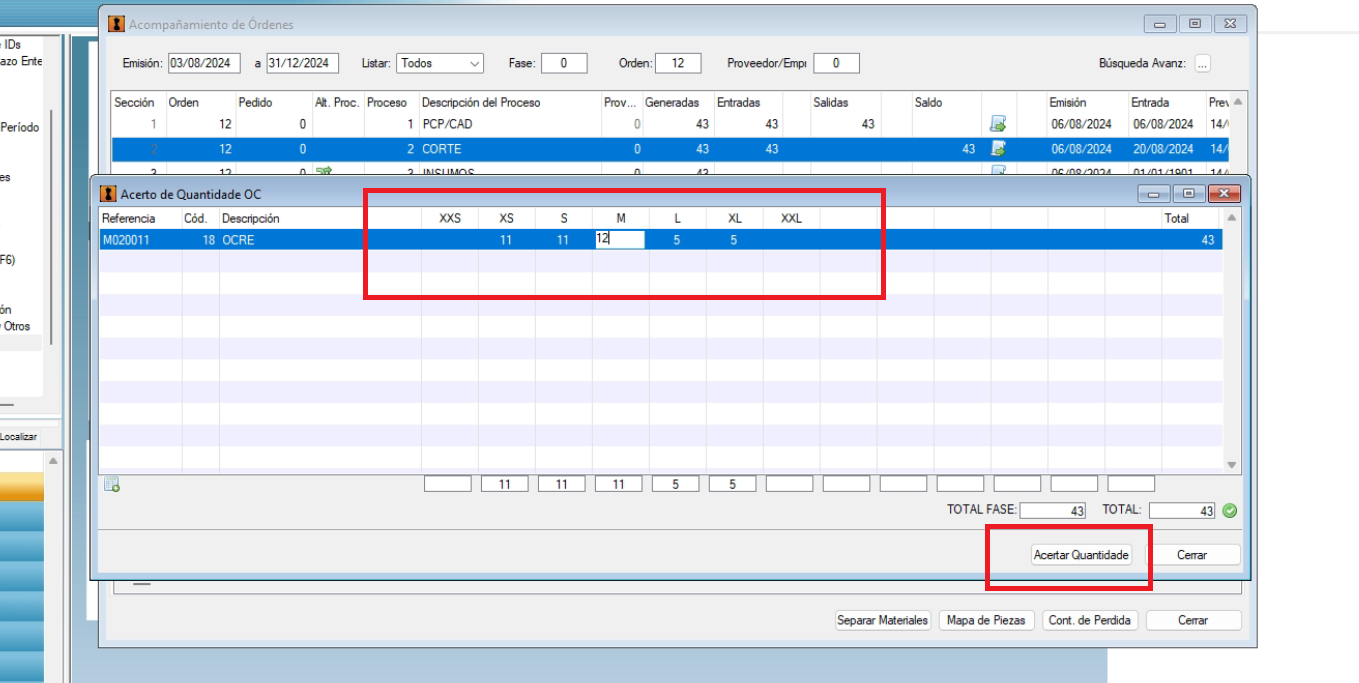Viewport: 1359px width, 683px height.
Task: Click the green arrow icon in the INSUMOS row
Action: tap(323, 171)
